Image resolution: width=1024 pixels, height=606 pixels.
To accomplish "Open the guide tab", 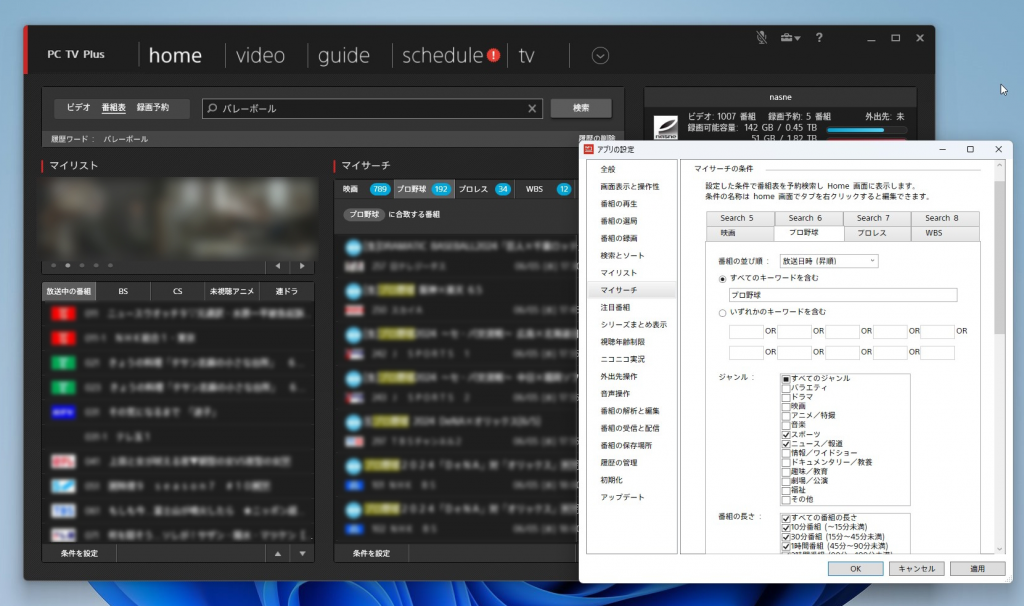I will (x=344, y=56).
